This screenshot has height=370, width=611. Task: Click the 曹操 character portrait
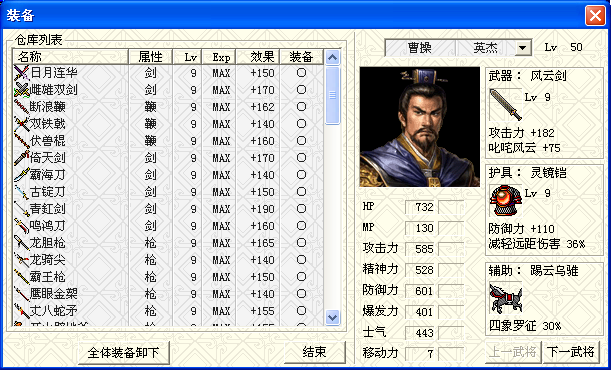(420, 127)
